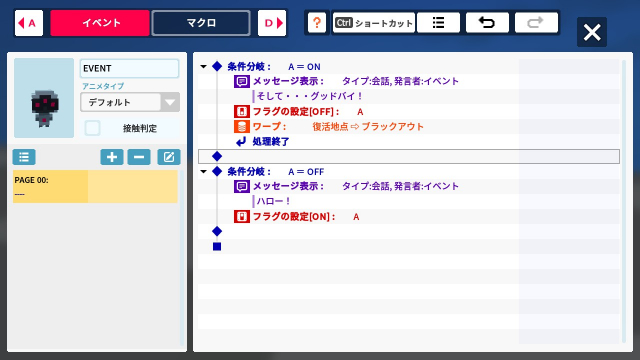This screenshot has height=360, width=640.
Task: Select the PAGE 00 entry
Action: point(95,187)
